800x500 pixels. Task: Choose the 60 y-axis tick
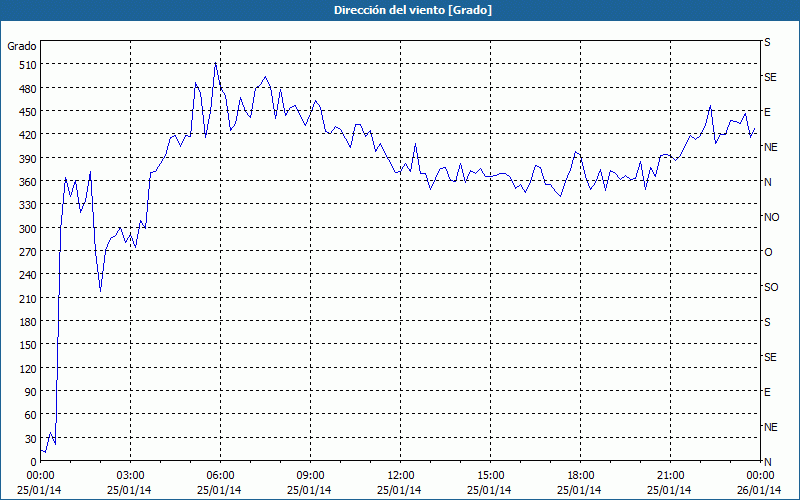(x=31, y=415)
